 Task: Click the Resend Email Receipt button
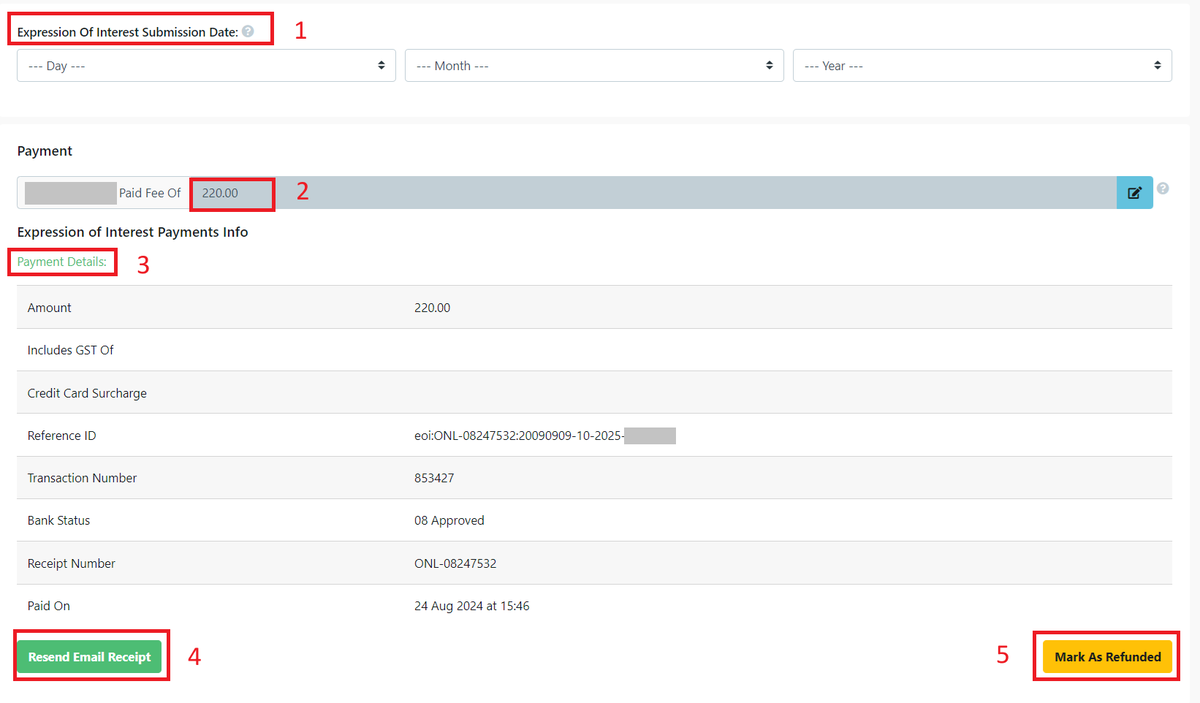click(x=90, y=656)
